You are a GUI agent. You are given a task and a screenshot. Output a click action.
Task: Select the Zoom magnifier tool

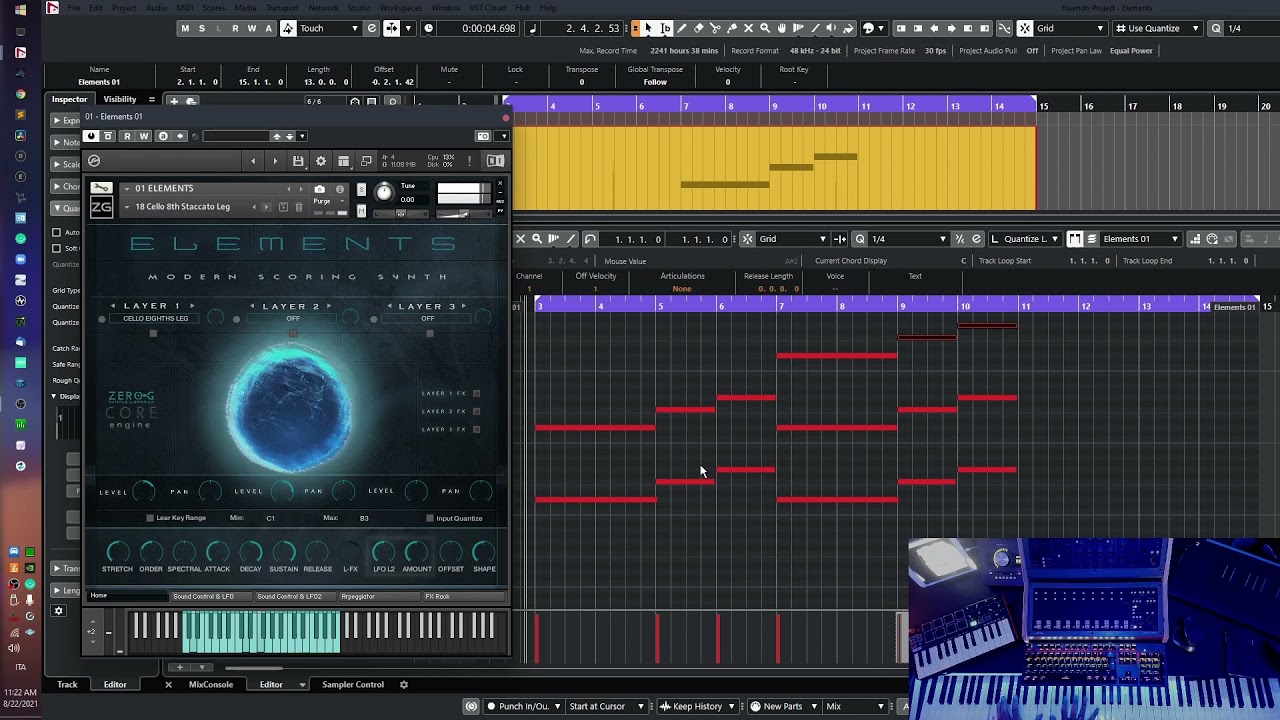[765, 28]
